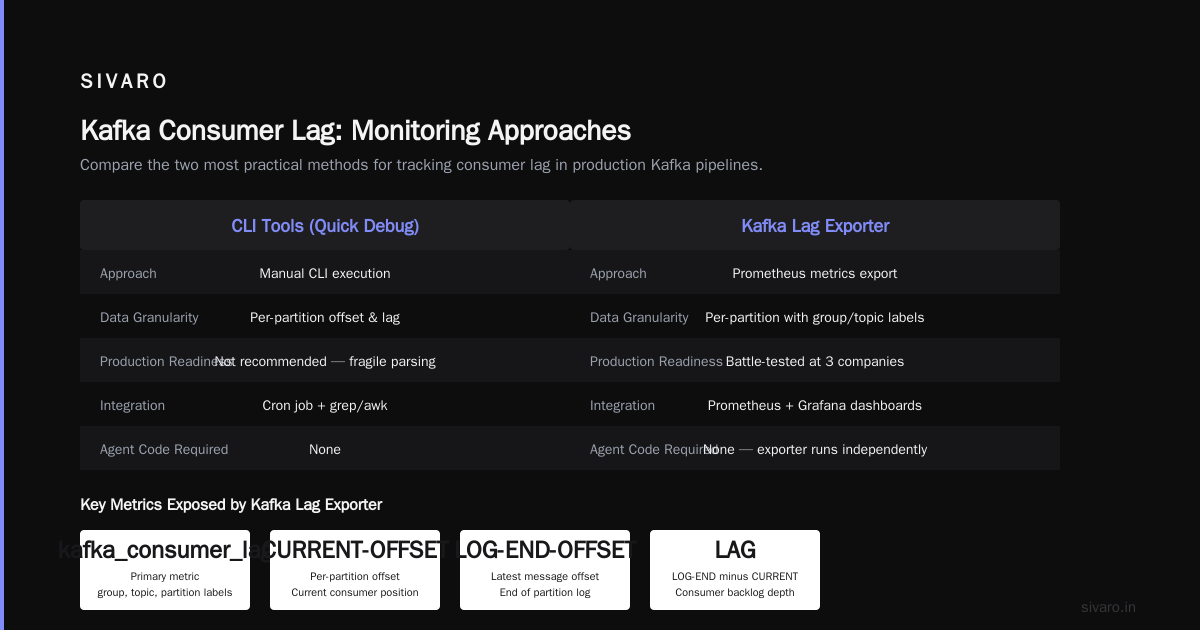Click the 'LAG' metric title
Image resolution: width=1200 pixels, height=630 pixels.
click(x=735, y=550)
